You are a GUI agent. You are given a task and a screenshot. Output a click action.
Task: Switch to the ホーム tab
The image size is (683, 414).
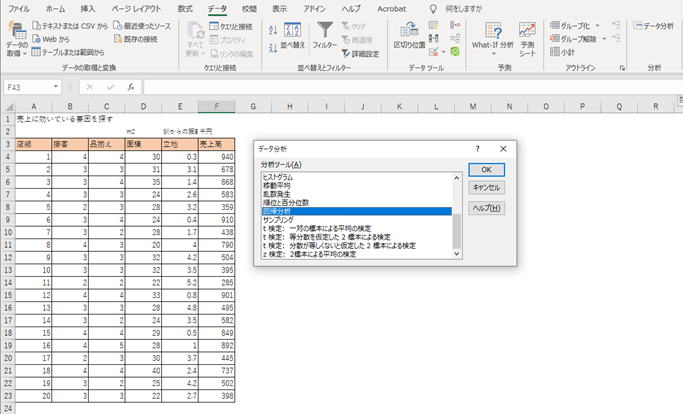[x=55, y=9]
